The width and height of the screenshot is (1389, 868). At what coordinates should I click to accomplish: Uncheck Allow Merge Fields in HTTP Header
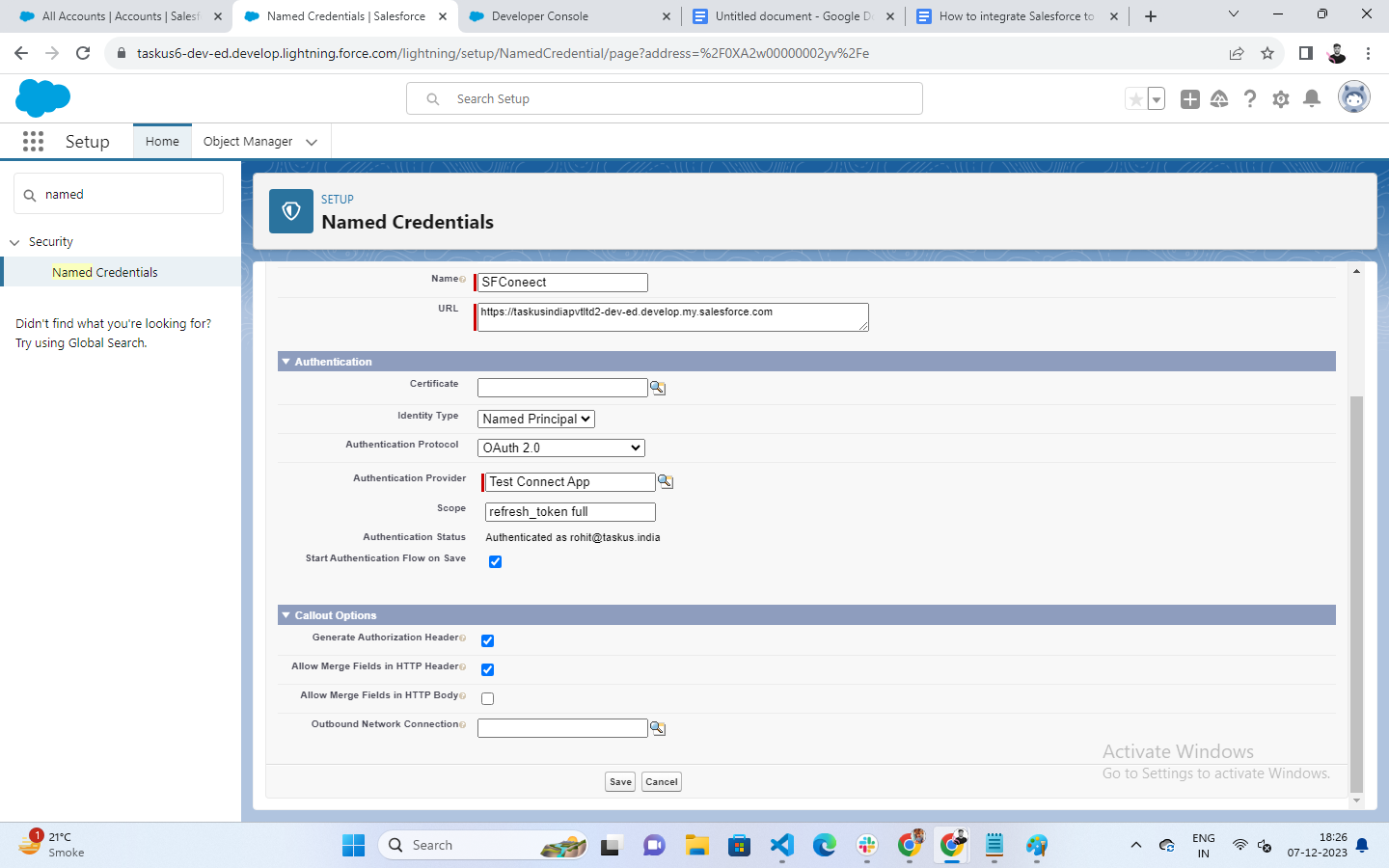pos(487,670)
